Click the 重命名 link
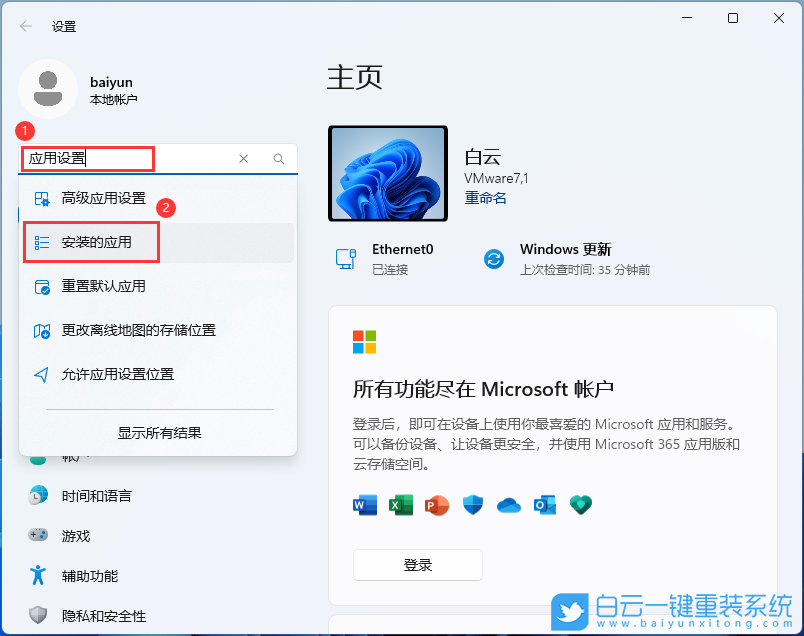The image size is (804, 636). (x=485, y=198)
